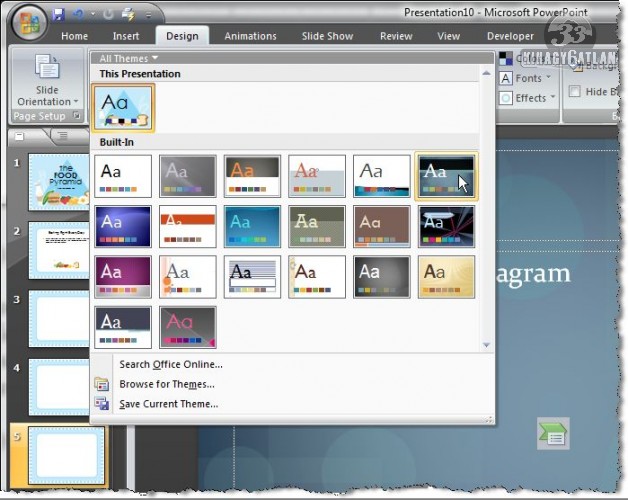Screen dimensions: 628x500
Task: Open the Slide Show ribbon tab
Action: click(x=328, y=36)
